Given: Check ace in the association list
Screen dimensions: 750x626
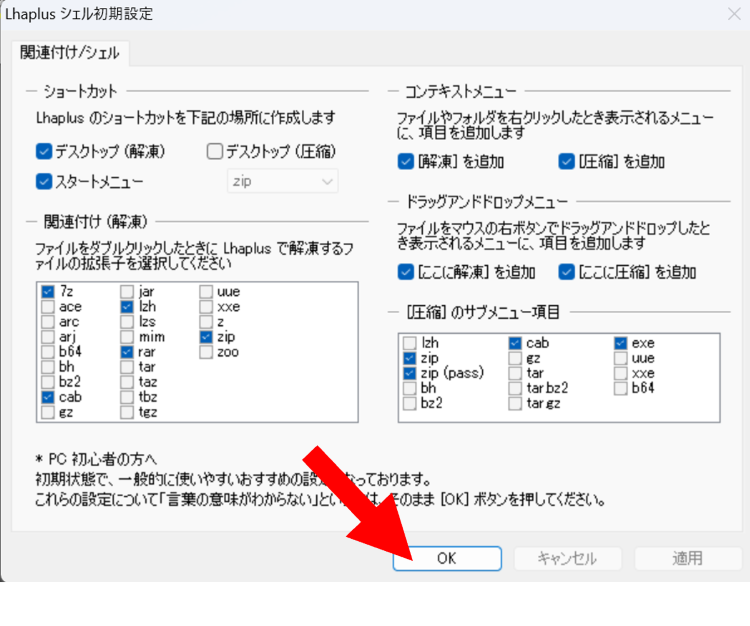Looking at the screenshot, I should 48,307.
